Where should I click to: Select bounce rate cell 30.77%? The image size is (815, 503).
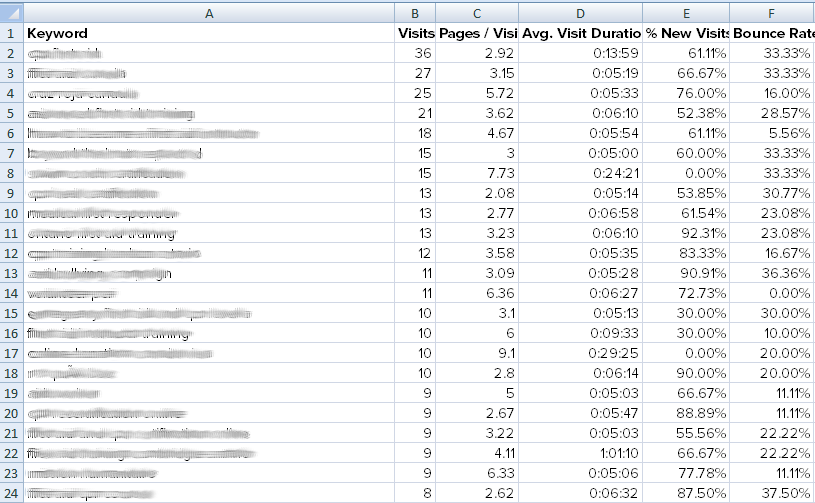(x=772, y=193)
